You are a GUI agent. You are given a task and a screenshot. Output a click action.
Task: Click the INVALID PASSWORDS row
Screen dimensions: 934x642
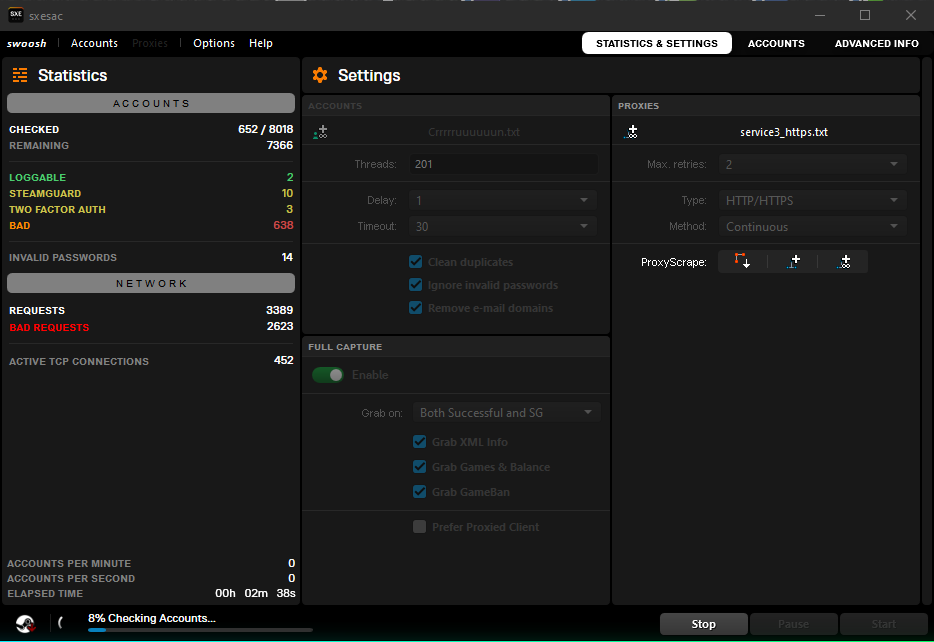[x=151, y=257]
